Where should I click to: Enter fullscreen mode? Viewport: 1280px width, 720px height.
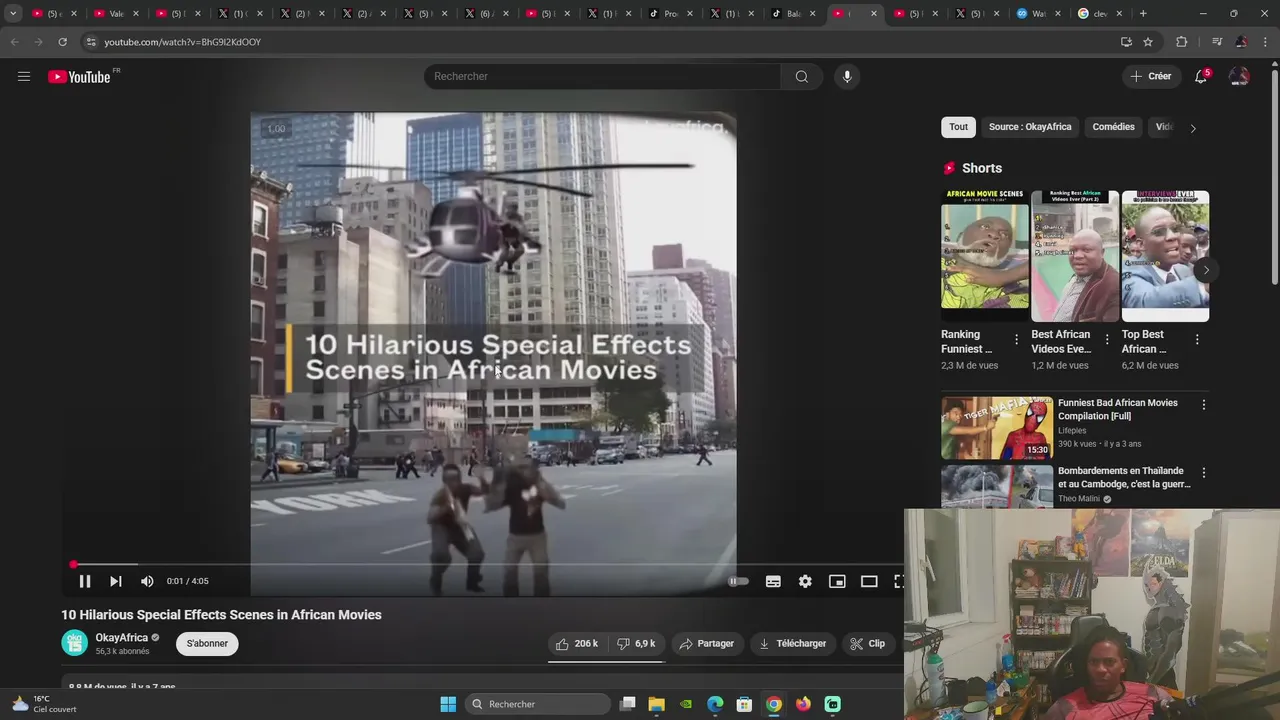coord(898,581)
